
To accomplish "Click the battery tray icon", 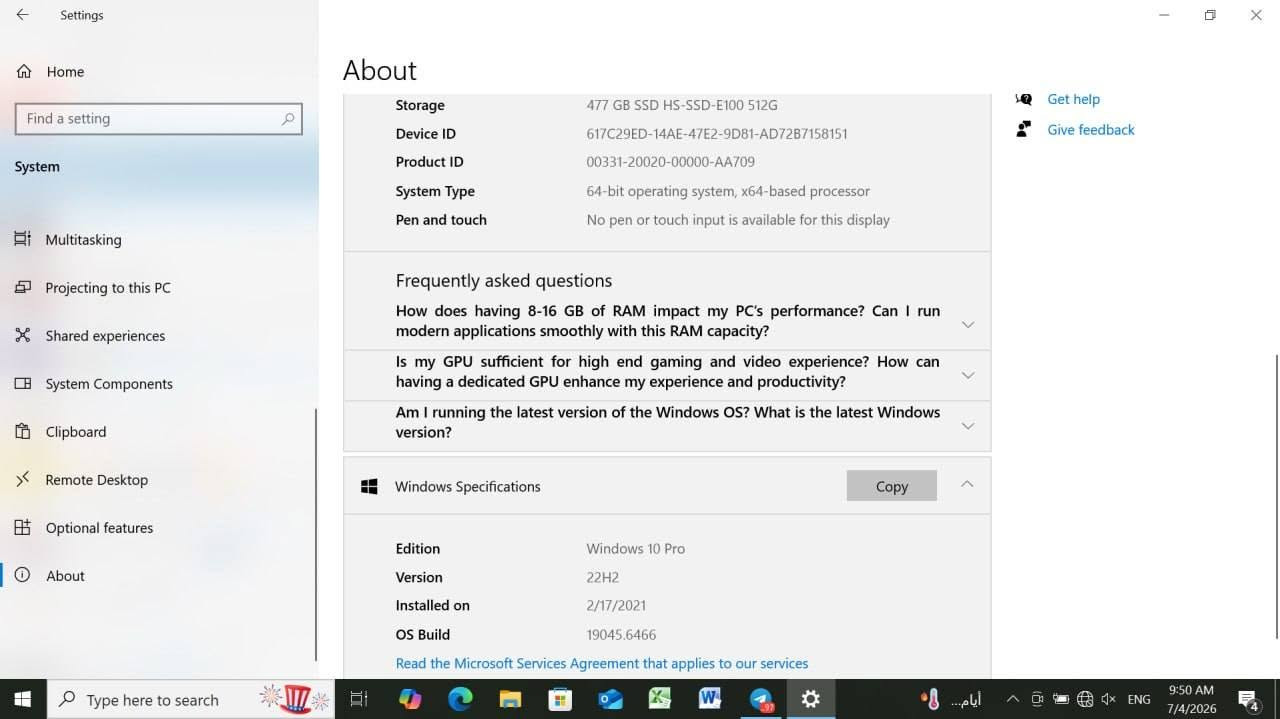I will (x=1061, y=699).
